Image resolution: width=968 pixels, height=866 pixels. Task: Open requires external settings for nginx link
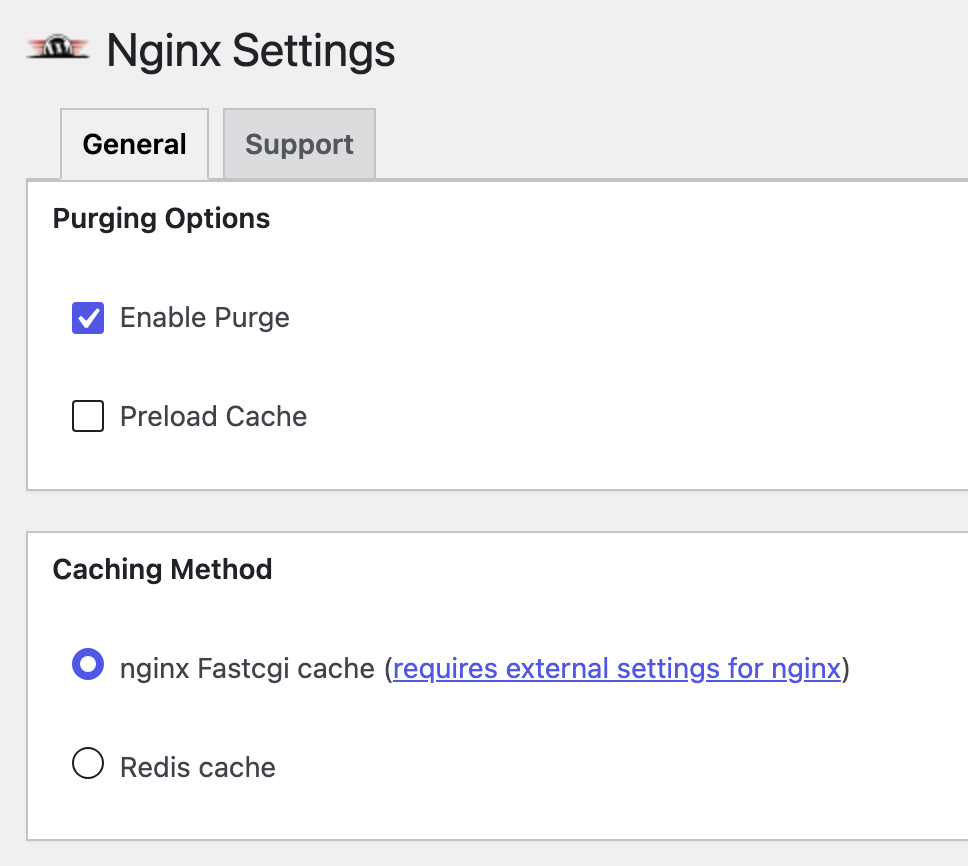click(617, 669)
